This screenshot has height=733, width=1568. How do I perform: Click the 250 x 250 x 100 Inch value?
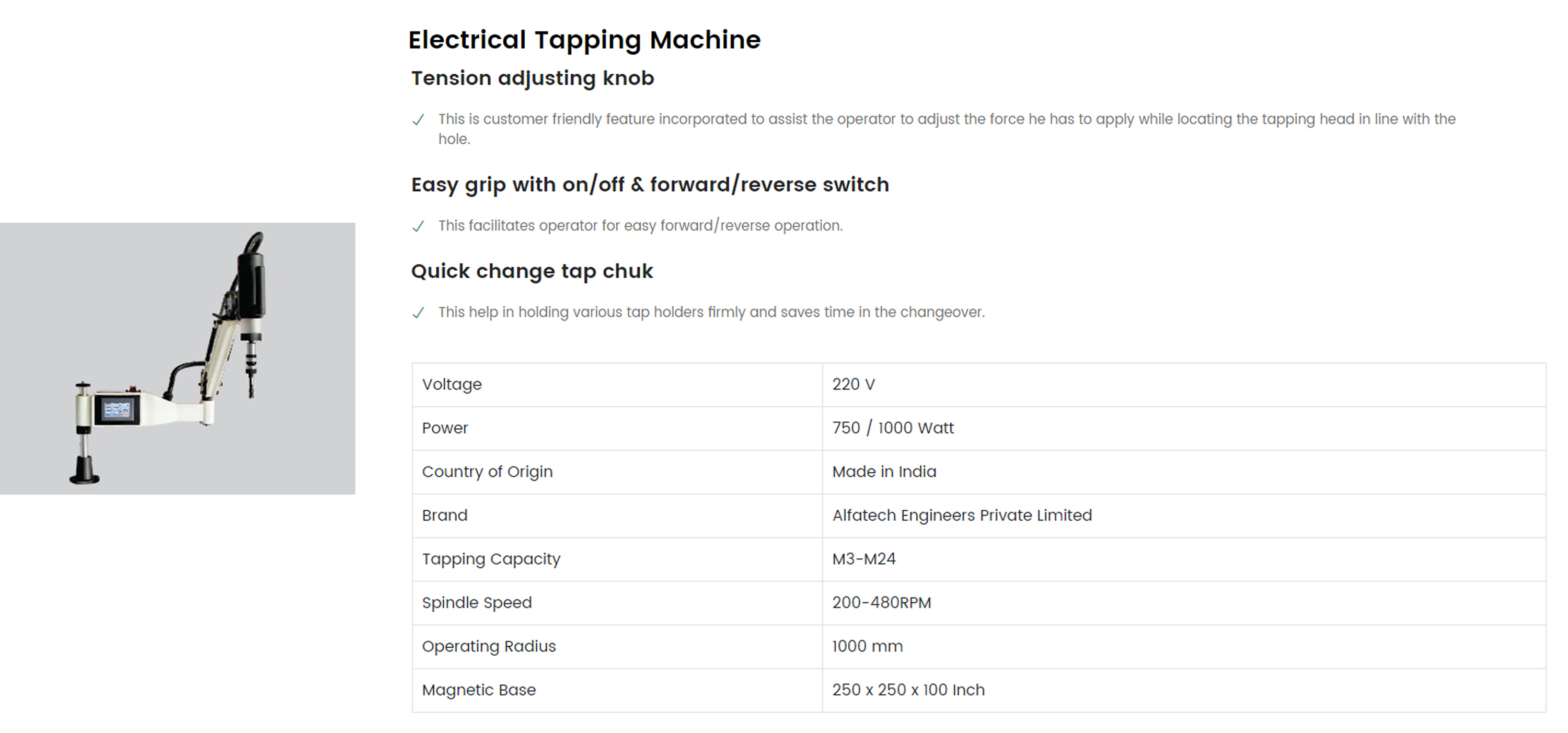908,690
